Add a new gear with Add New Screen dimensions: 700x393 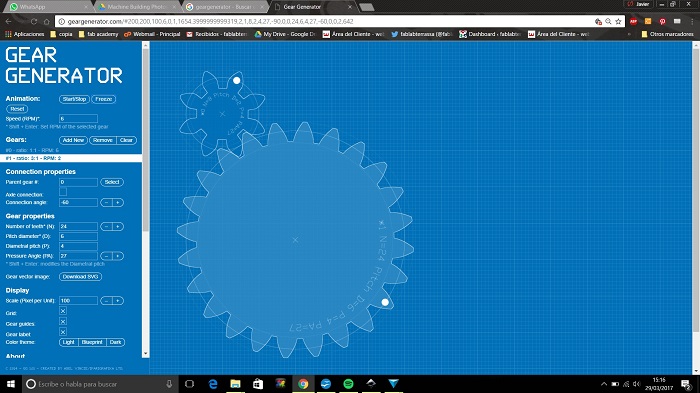pyautogui.click(x=73, y=140)
